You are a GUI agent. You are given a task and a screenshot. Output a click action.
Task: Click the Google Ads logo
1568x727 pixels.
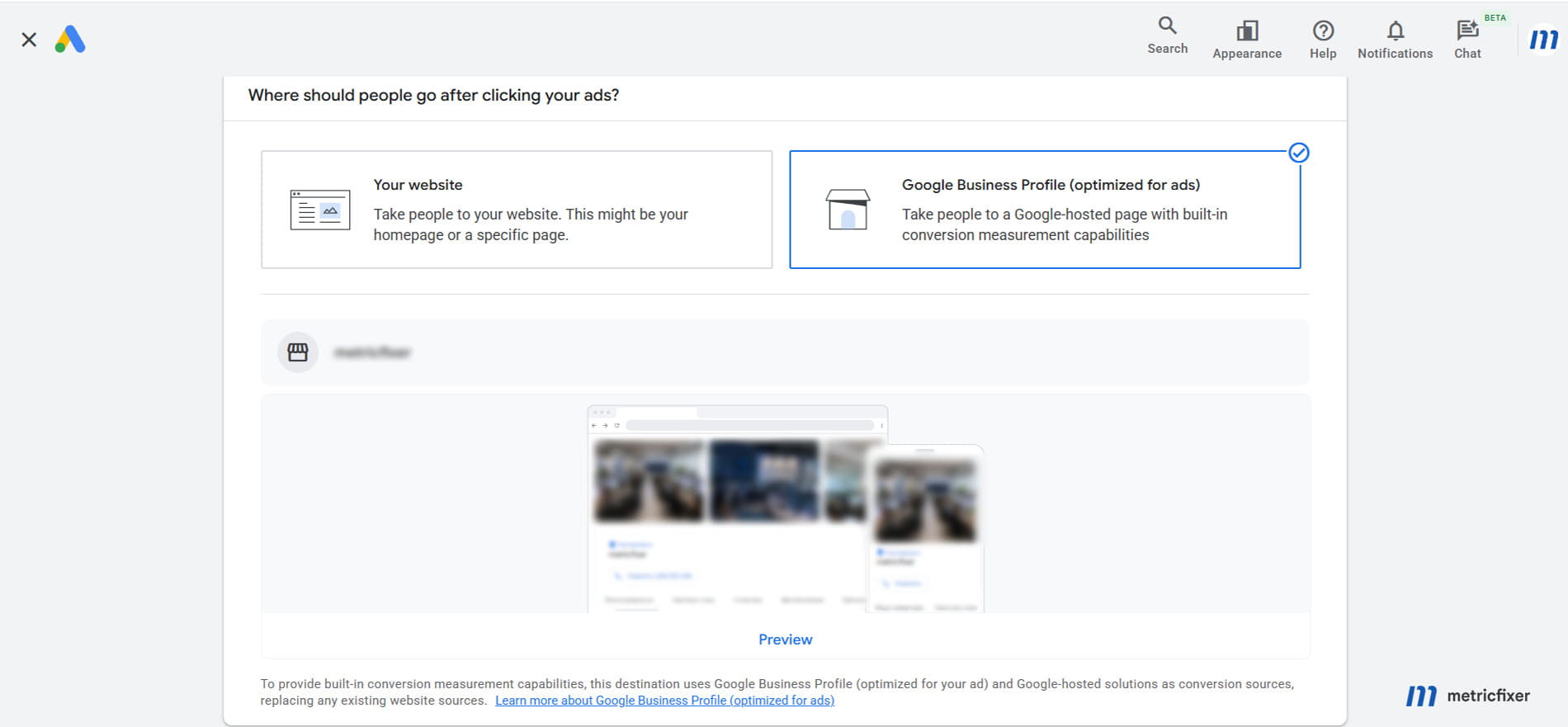70,40
